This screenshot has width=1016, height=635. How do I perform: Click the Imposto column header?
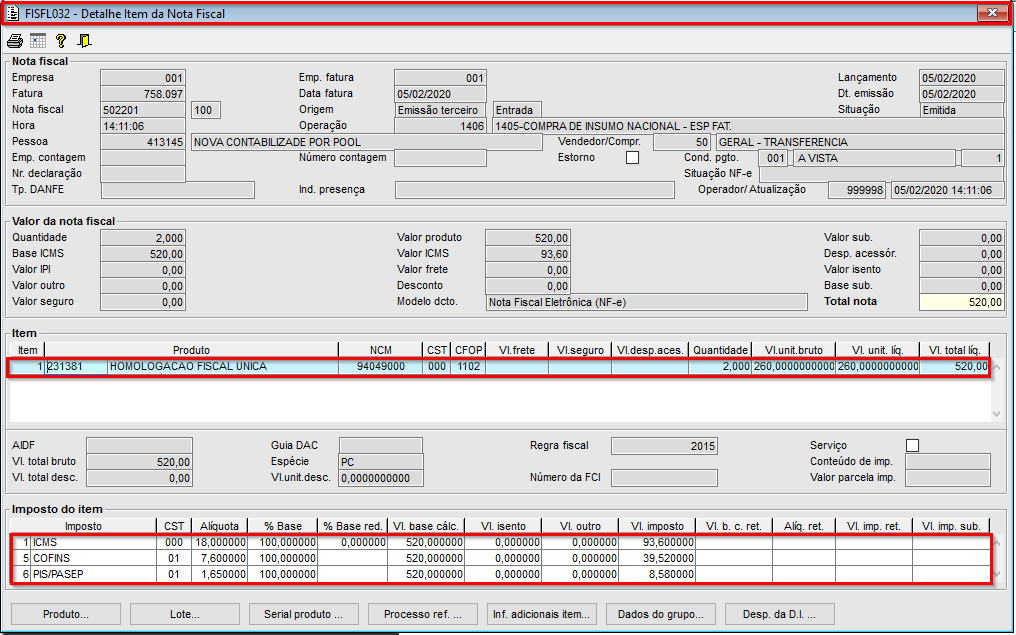click(x=84, y=526)
